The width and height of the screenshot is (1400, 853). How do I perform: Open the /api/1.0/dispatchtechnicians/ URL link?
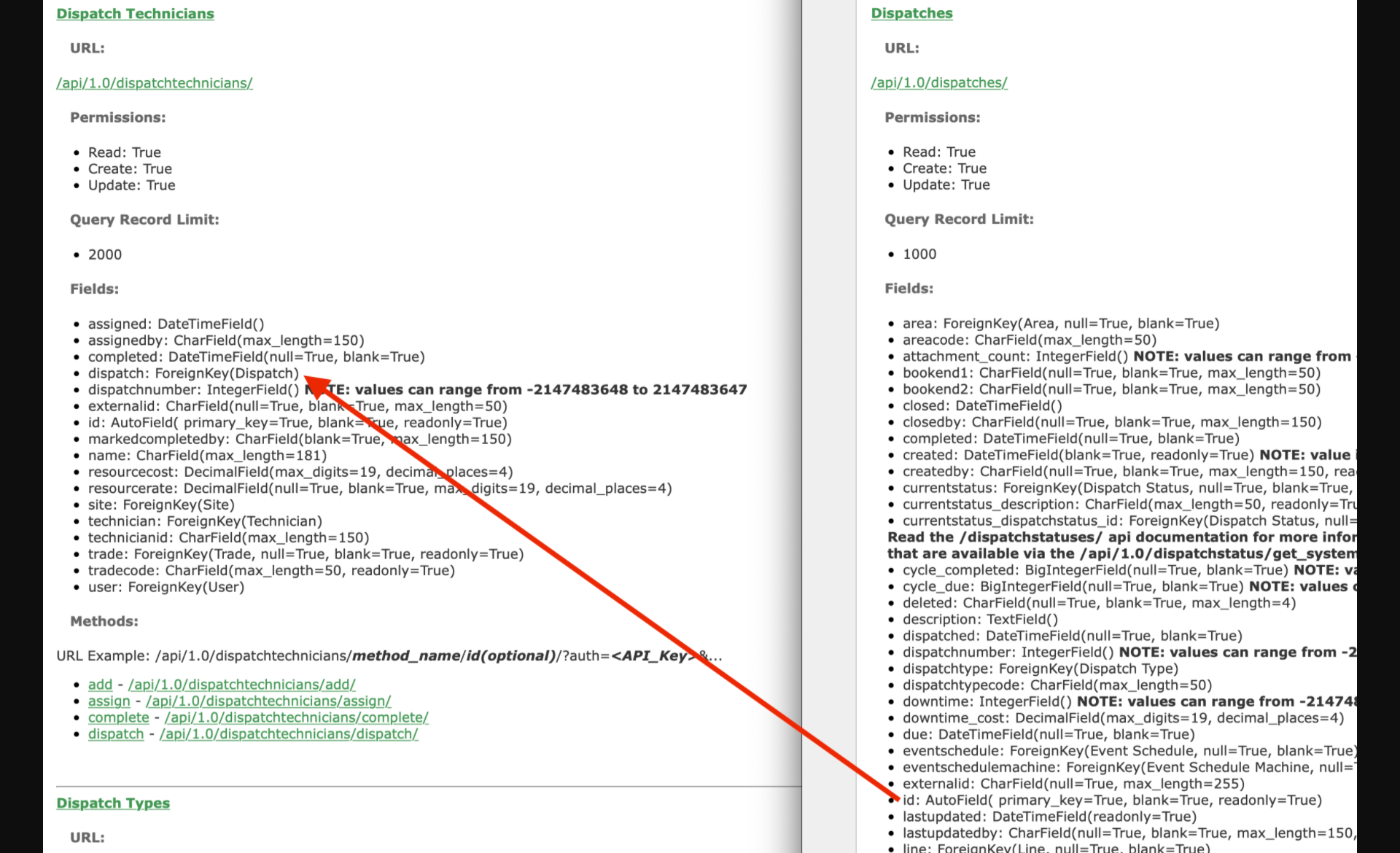coord(155,83)
